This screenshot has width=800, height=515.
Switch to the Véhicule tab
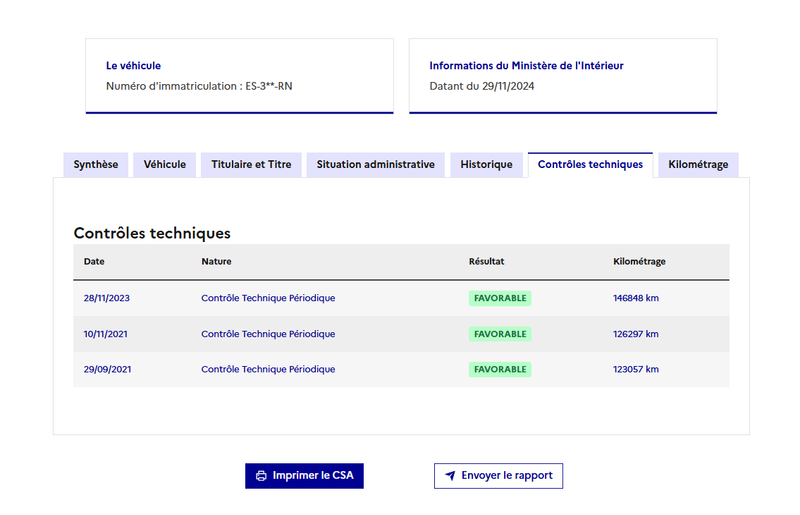click(x=164, y=165)
